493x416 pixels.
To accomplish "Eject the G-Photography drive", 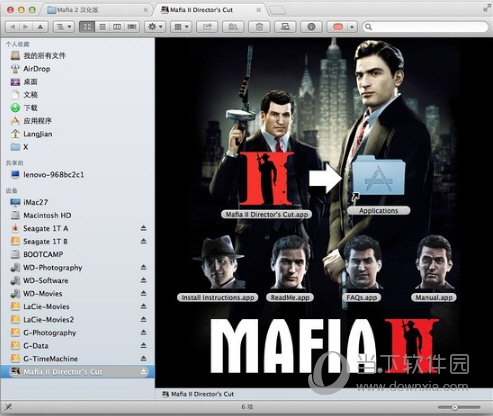I will [143, 333].
